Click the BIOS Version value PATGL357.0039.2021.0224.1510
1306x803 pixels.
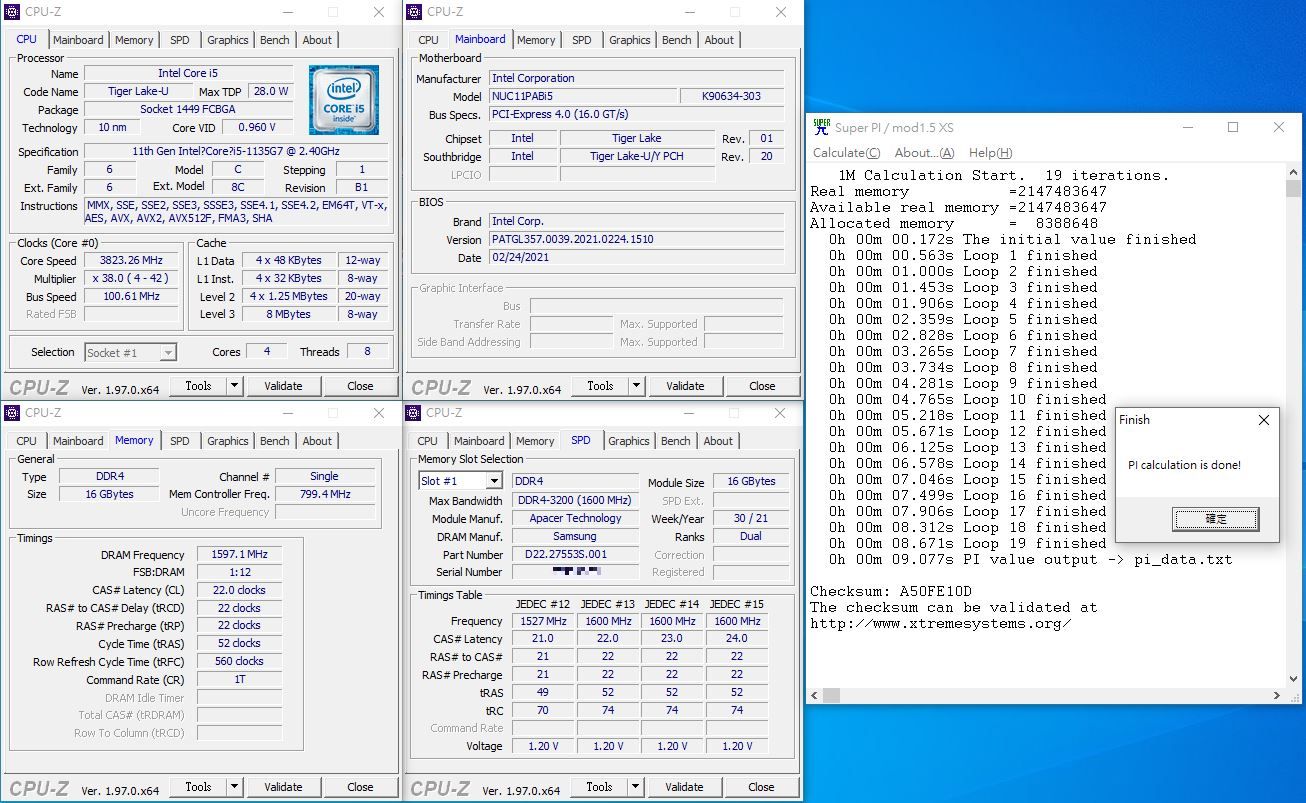pos(636,240)
